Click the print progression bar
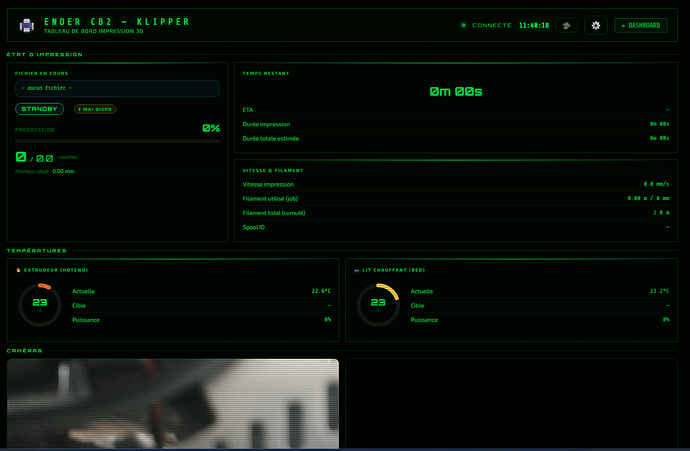 117,141
